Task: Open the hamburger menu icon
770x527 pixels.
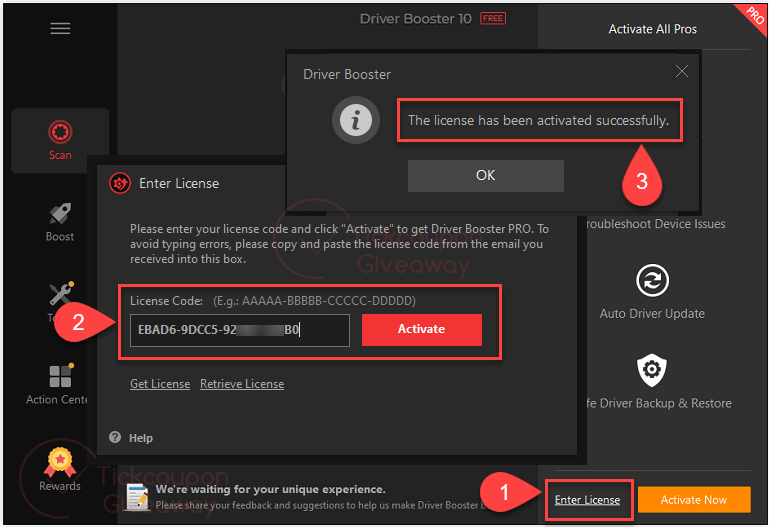Action: coord(60,29)
